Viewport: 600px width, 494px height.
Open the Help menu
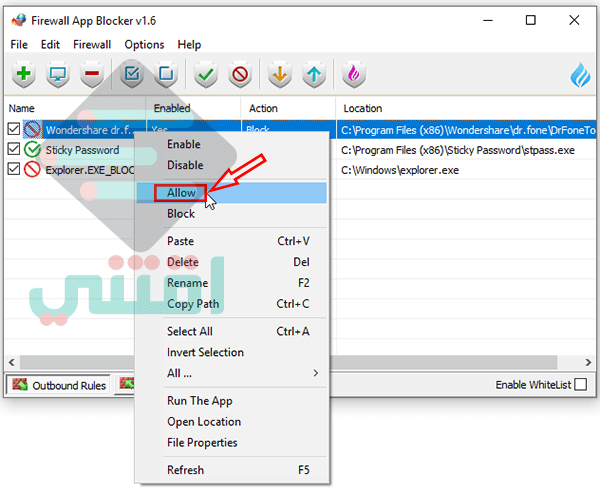coord(189,44)
